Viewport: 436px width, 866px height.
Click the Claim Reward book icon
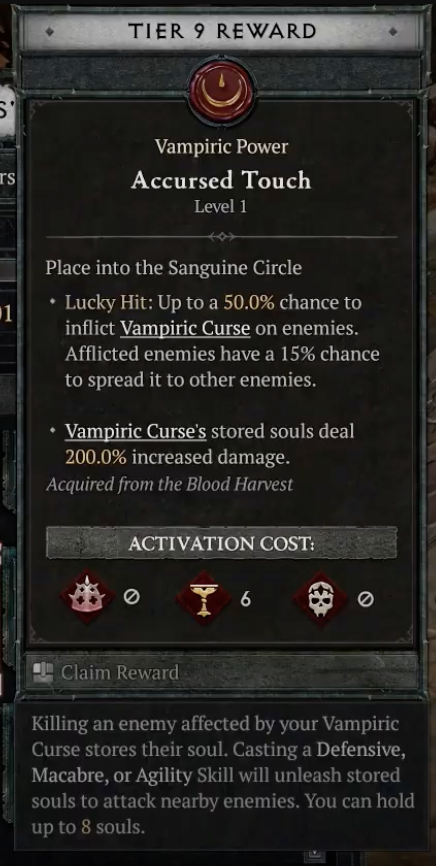click(x=43, y=672)
